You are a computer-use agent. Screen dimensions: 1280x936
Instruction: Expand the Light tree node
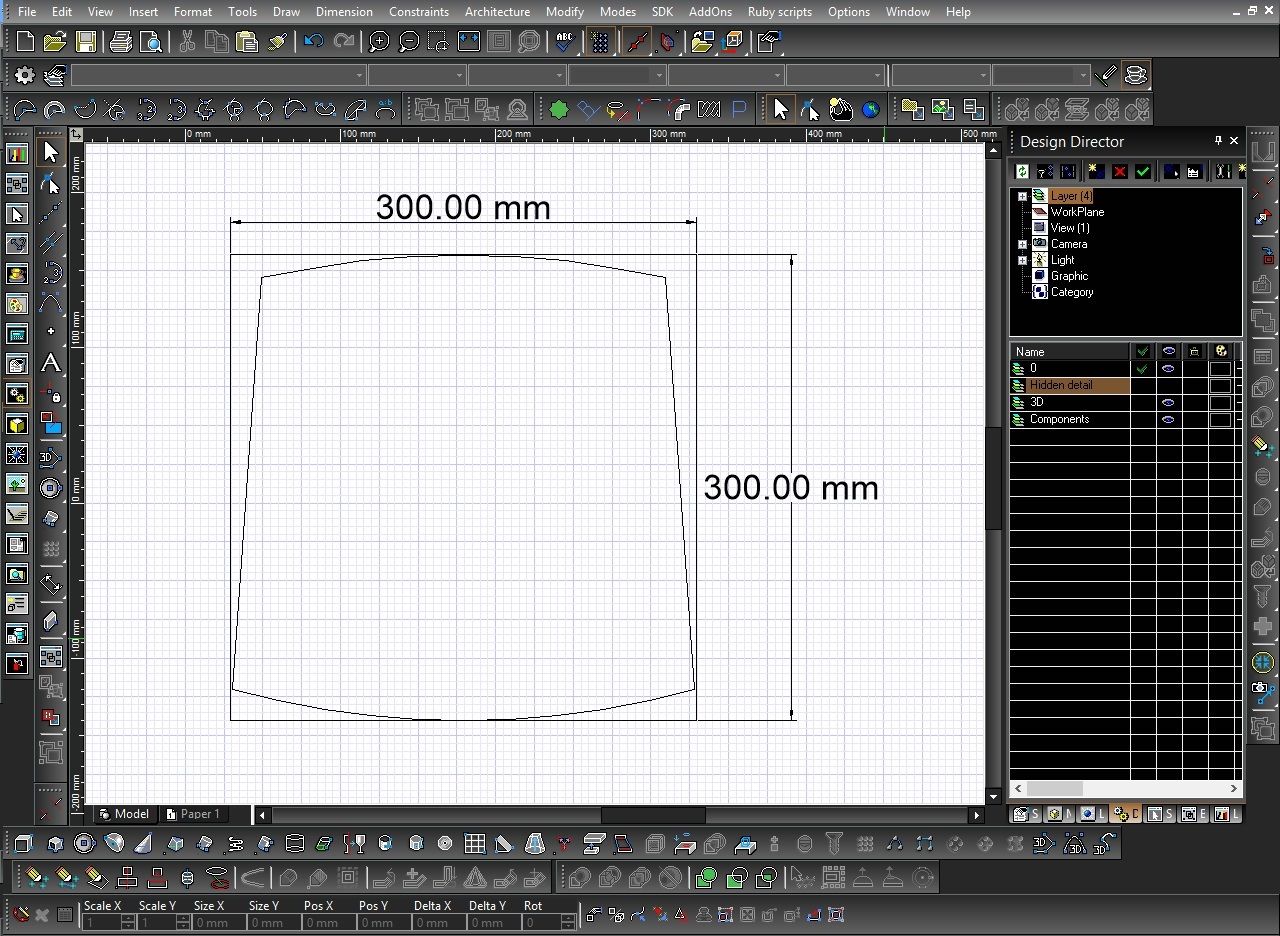[x=1022, y=260]
